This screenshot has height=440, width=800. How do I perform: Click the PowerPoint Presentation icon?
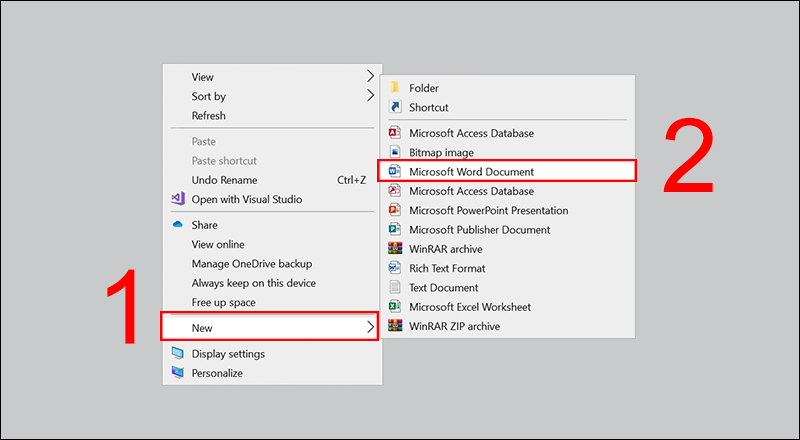point(394,210)
